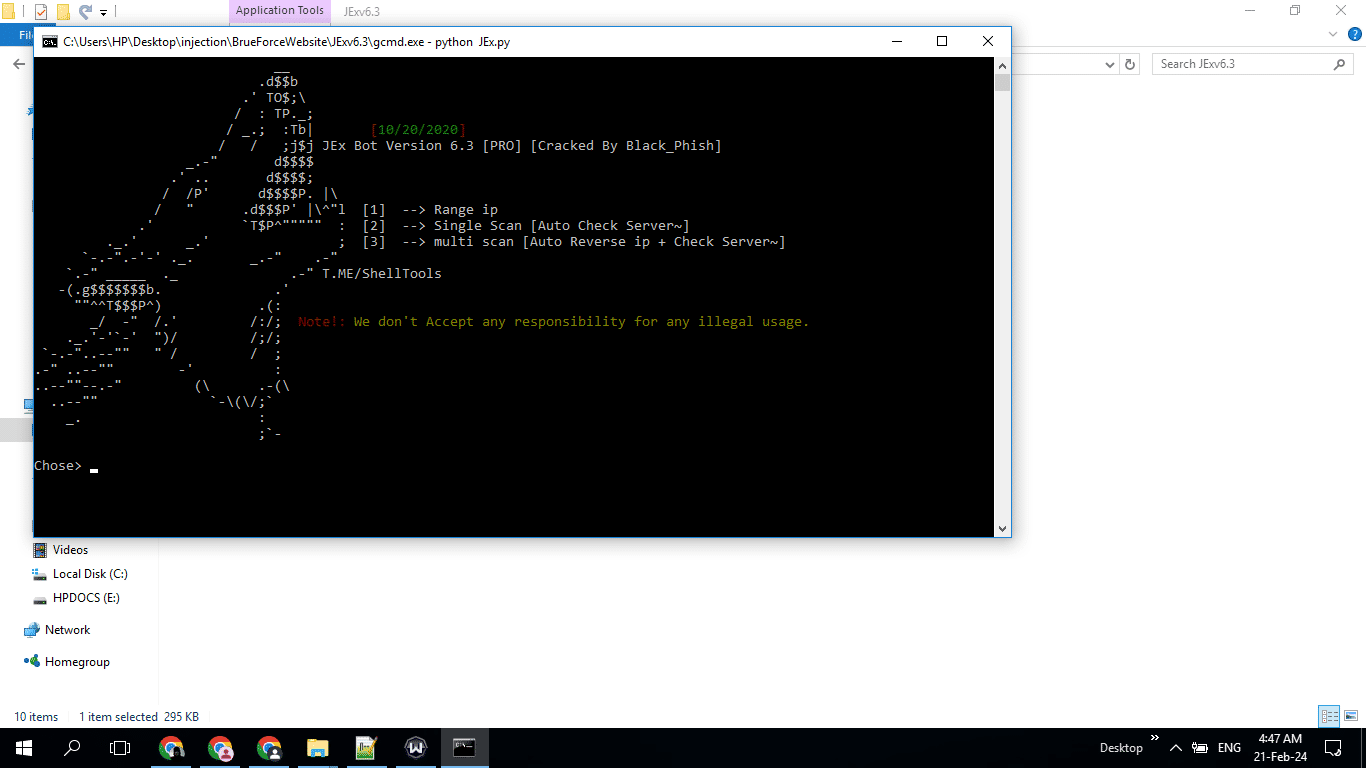Click the magnifier in the Search JExv6.3 box
This screenshot has height=768, width=1366.
pos(1340,63)
